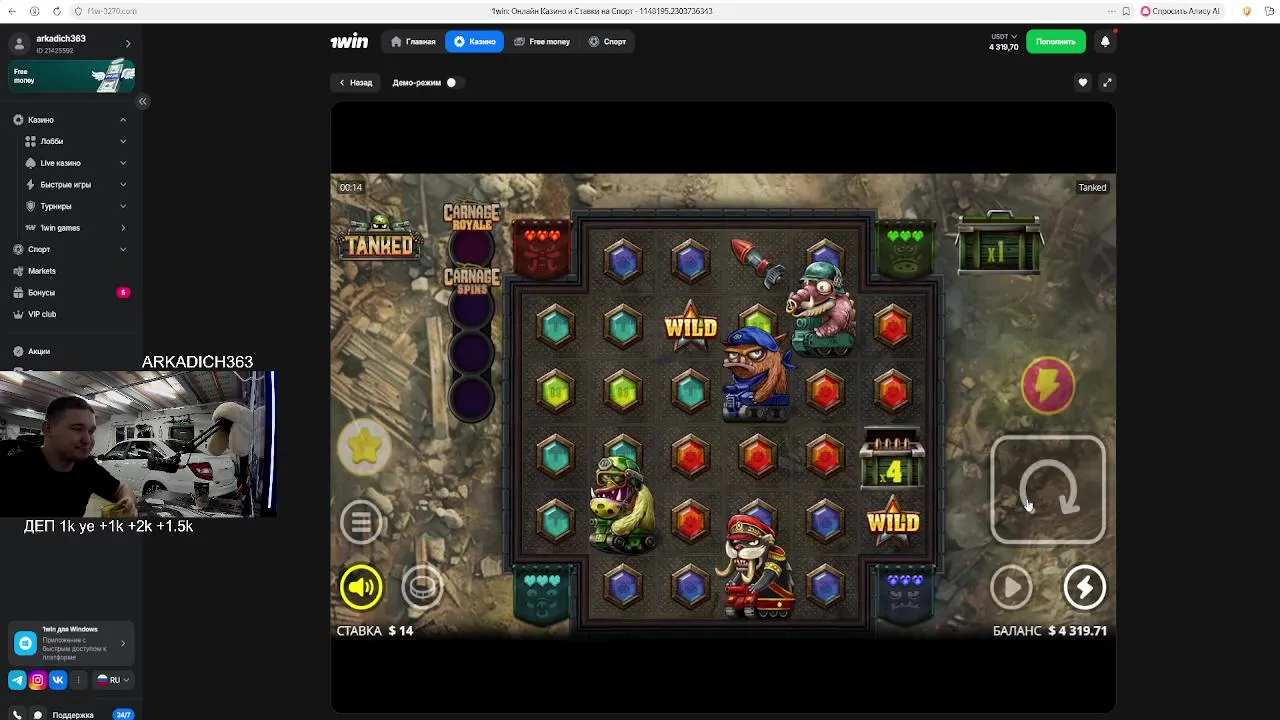Go to the Главная tab
This screenshot has height=720, width=1280.
click(x=414, y=42)
